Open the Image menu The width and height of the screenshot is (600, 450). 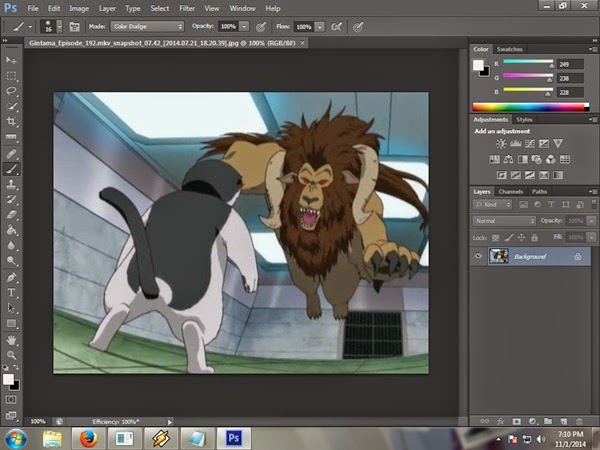(x=79, y=8)
